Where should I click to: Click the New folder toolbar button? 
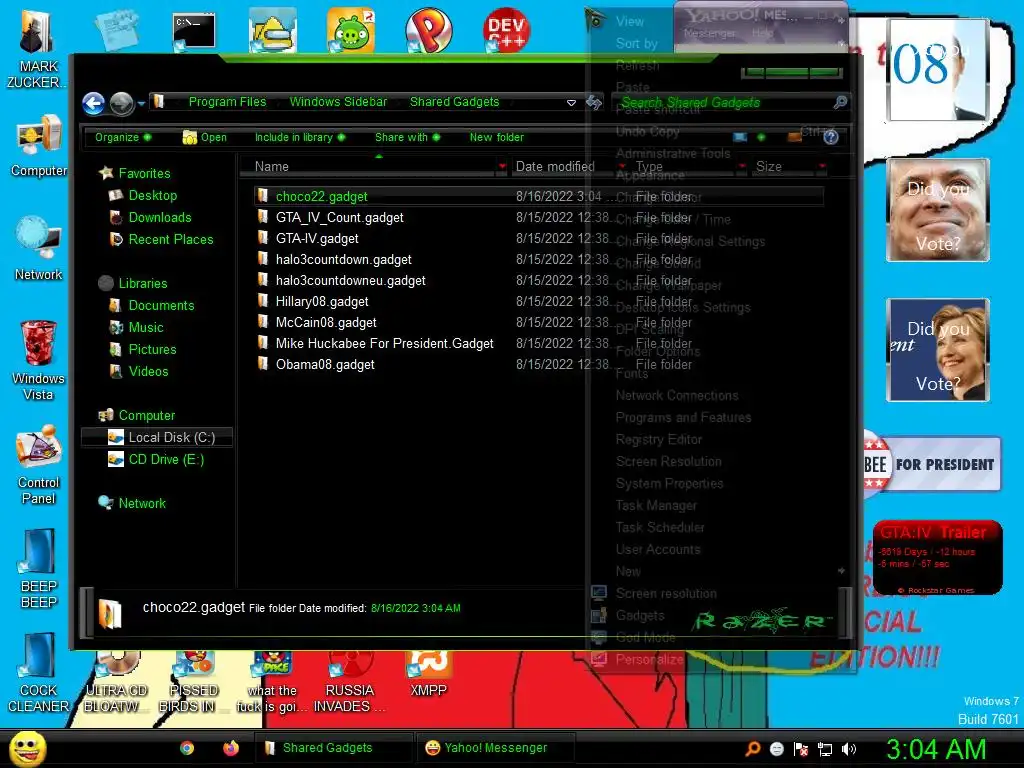coord(496,137)
